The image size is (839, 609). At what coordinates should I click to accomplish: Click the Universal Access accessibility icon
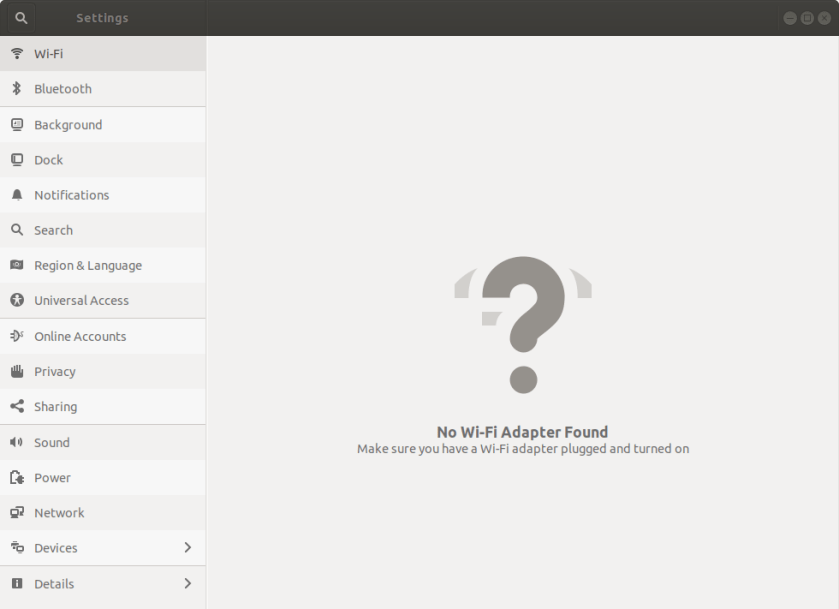tap(16, 300)
